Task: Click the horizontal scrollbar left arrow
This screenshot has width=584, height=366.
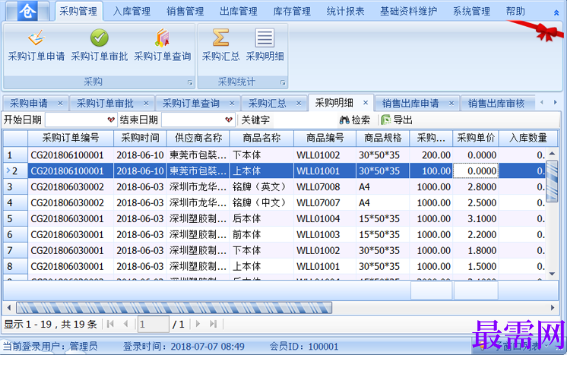Action: click(x=9, y=308)
